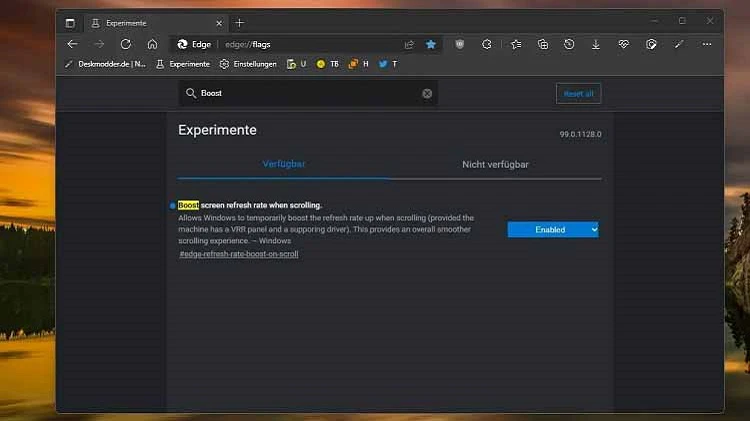Open the #edge-refresh-rate-boost-on-scroll link
The width and height of the screenshot is (750, 421).
pos(239,254)
